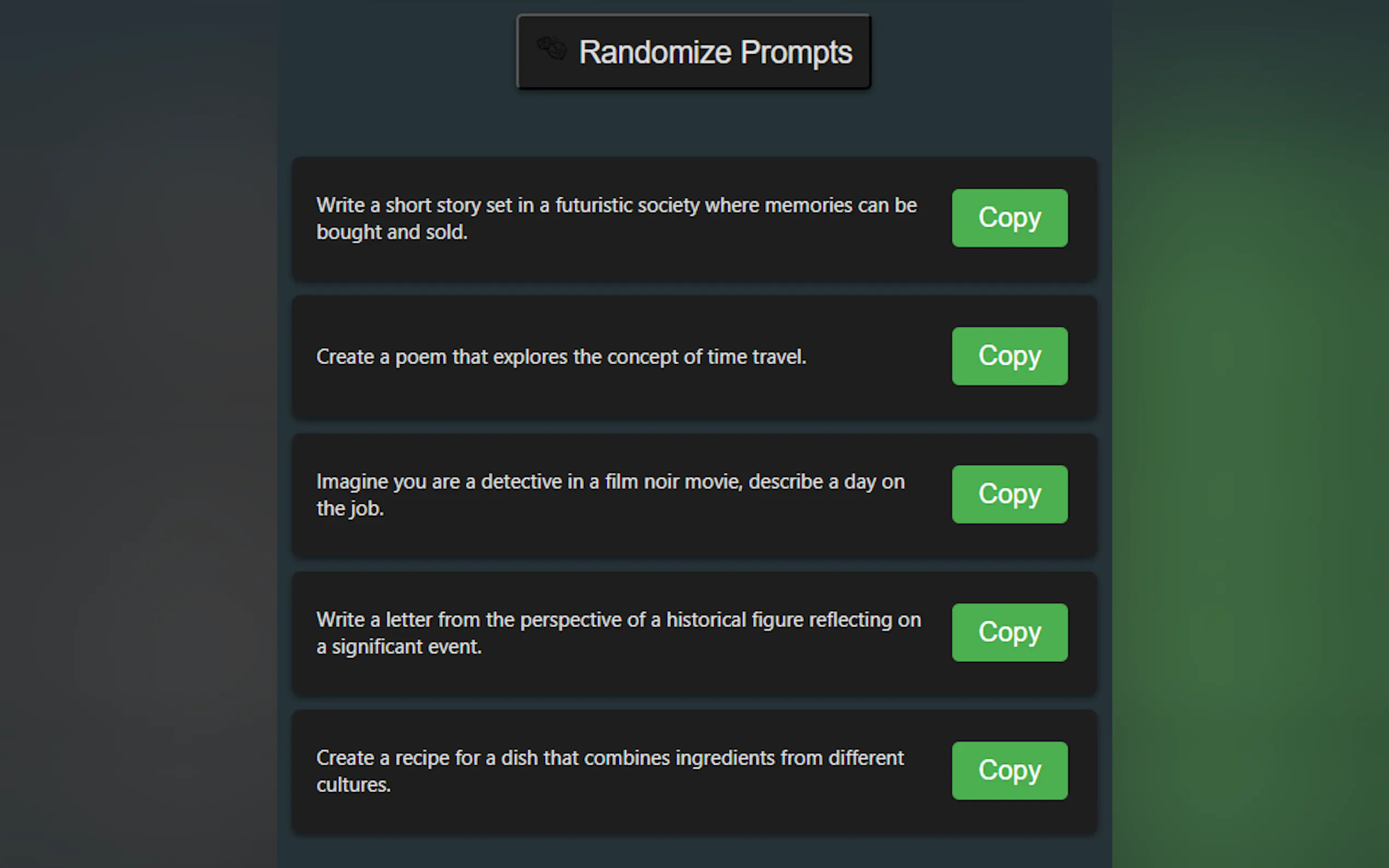Select the time travel poem prompt text
Image resolution: width=1389 pixels, height=868 pixels.
coord(561,357)
